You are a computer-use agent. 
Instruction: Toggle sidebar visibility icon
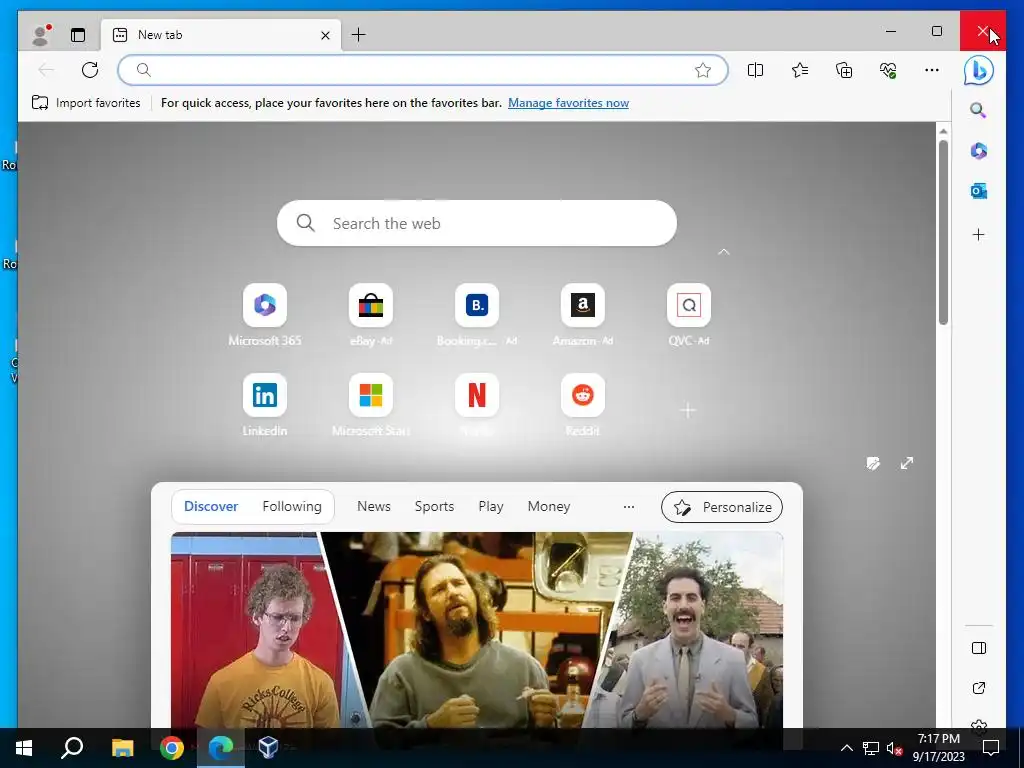tap(978, 648)
